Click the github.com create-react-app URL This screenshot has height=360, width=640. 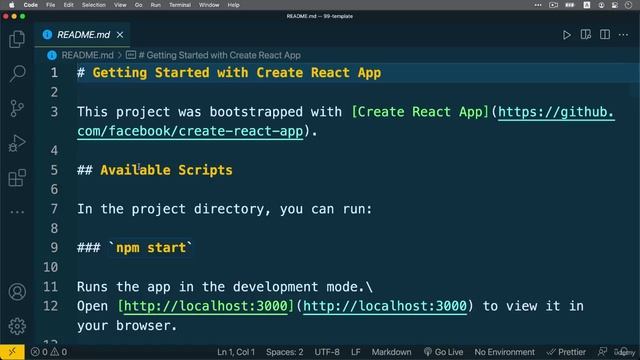(346, 122)
